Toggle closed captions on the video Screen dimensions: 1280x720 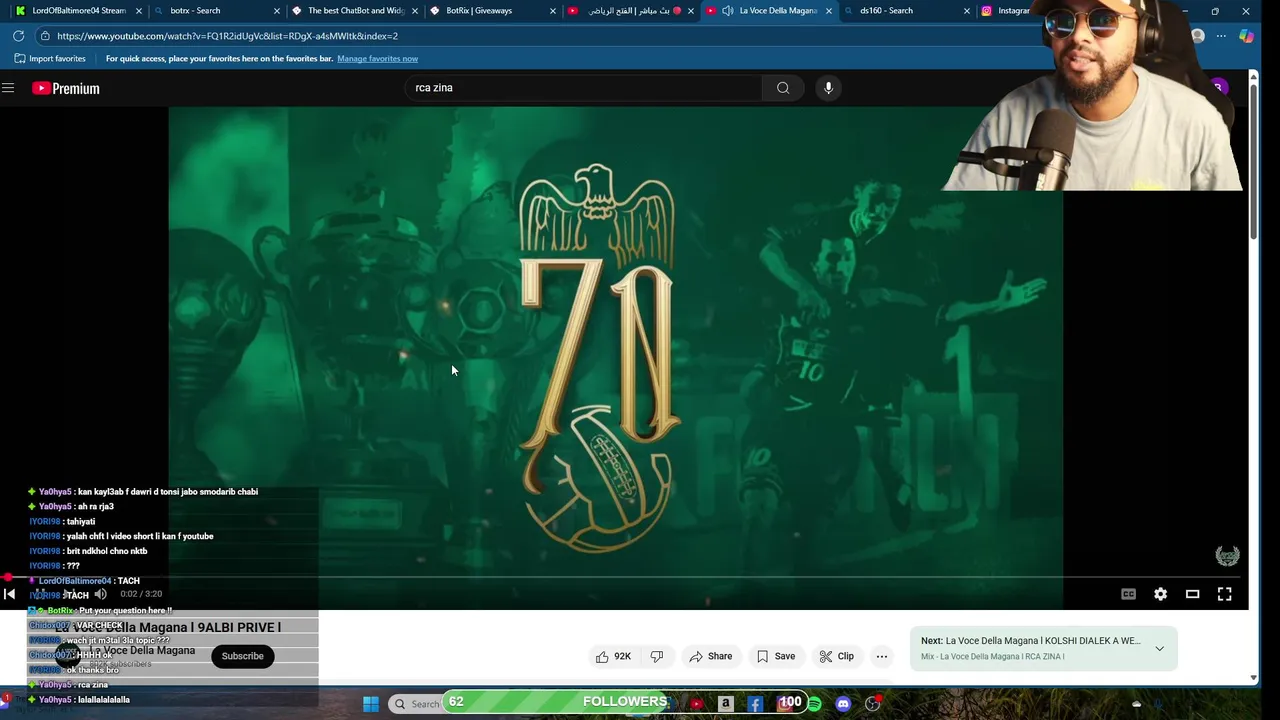tap(1128, 594)
